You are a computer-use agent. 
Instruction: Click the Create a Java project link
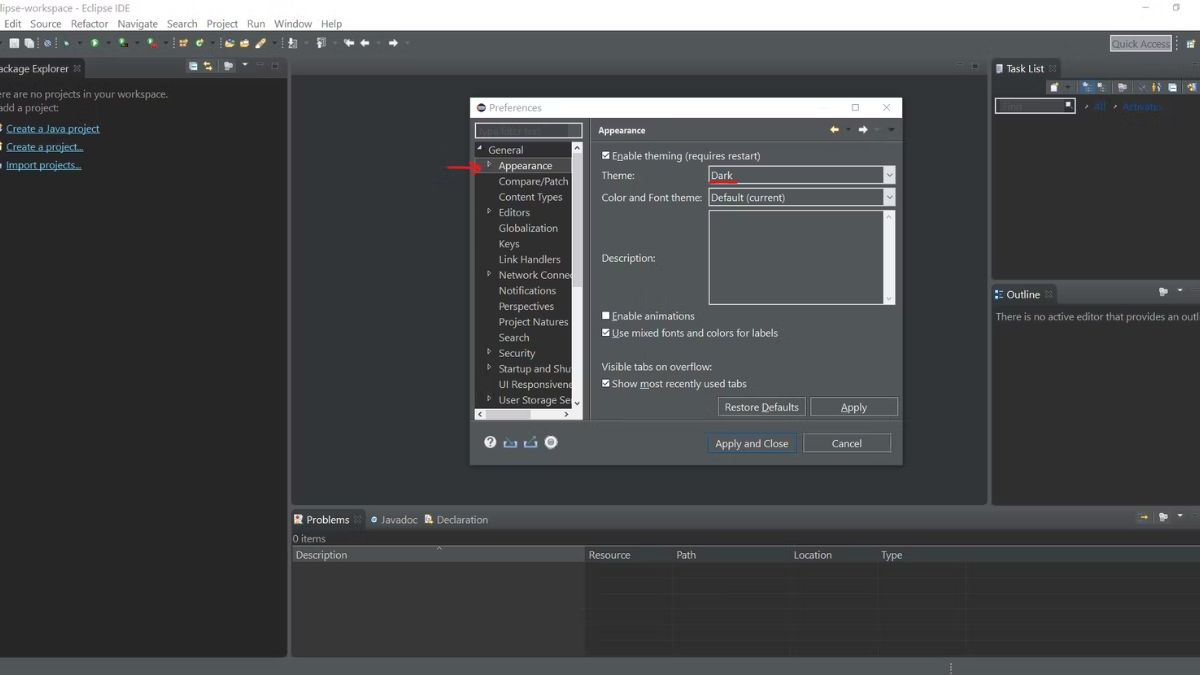(x=53, y=129)
